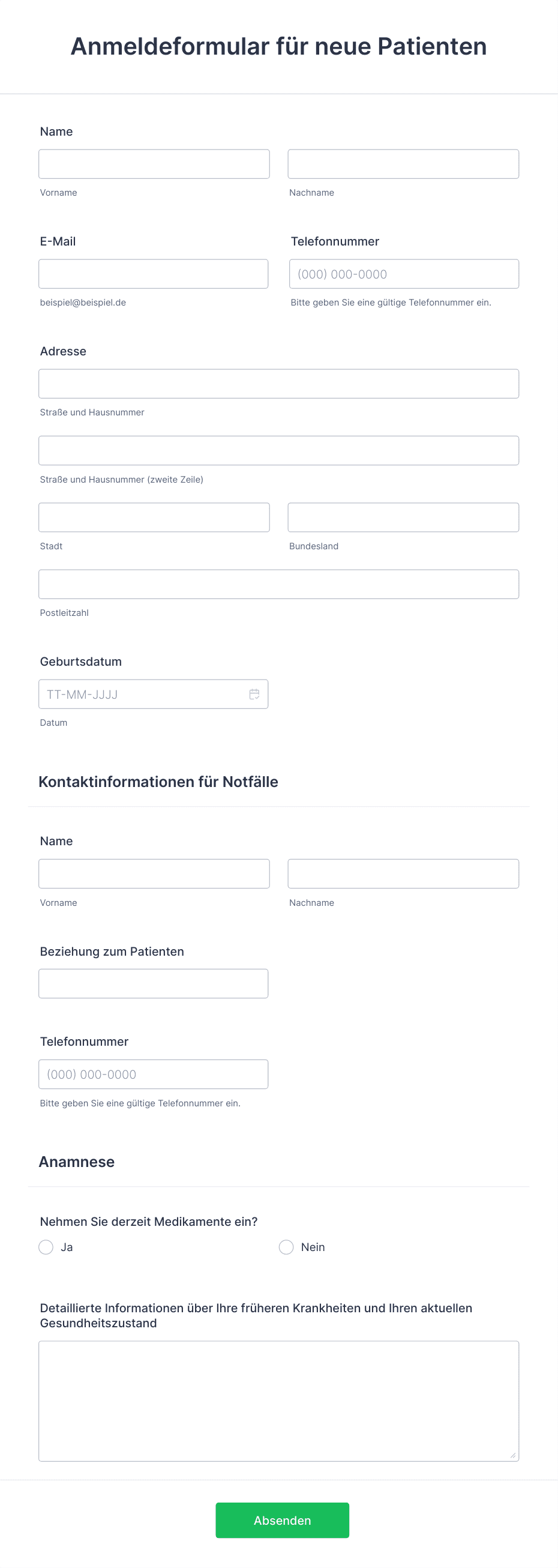
Task: Click the Straße und Hausnummer zweite Zeile field
Action: pos(278,450)
